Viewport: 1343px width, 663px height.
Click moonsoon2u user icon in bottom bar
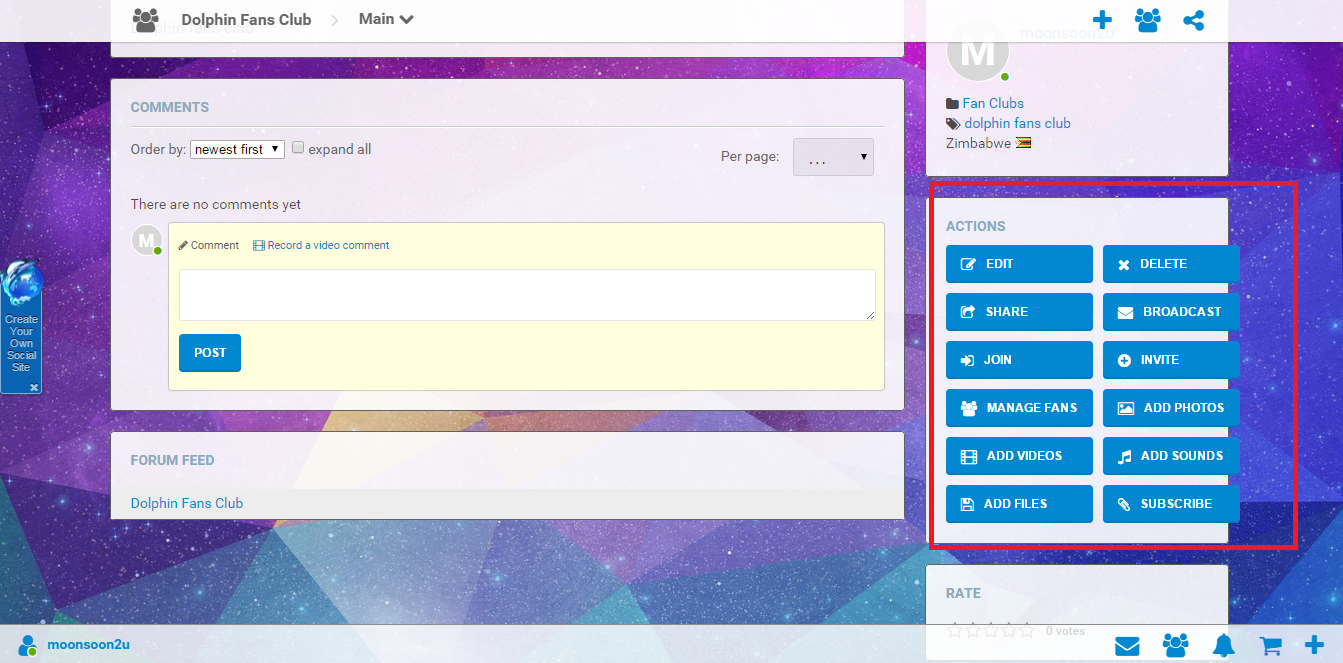point(28,645)
